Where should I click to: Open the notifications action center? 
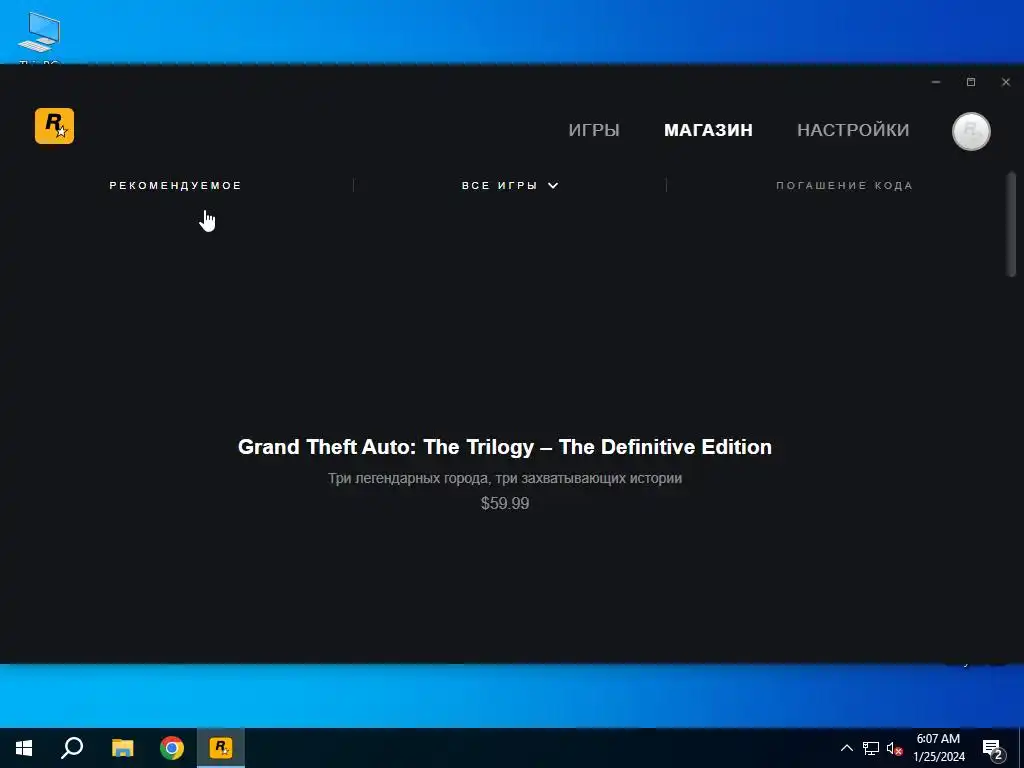pos(993,749)
